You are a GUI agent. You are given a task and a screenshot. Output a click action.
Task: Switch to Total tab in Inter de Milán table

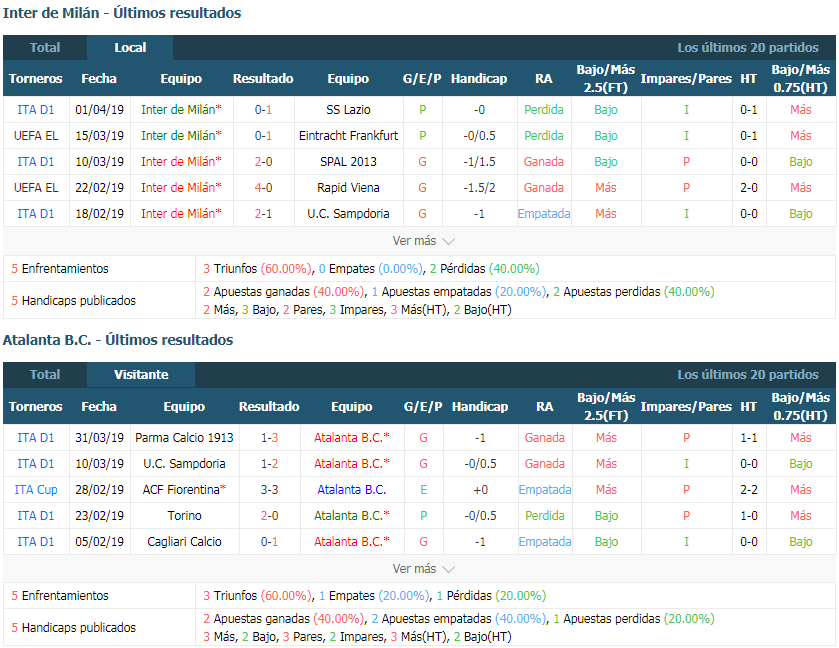coord(45,48)
